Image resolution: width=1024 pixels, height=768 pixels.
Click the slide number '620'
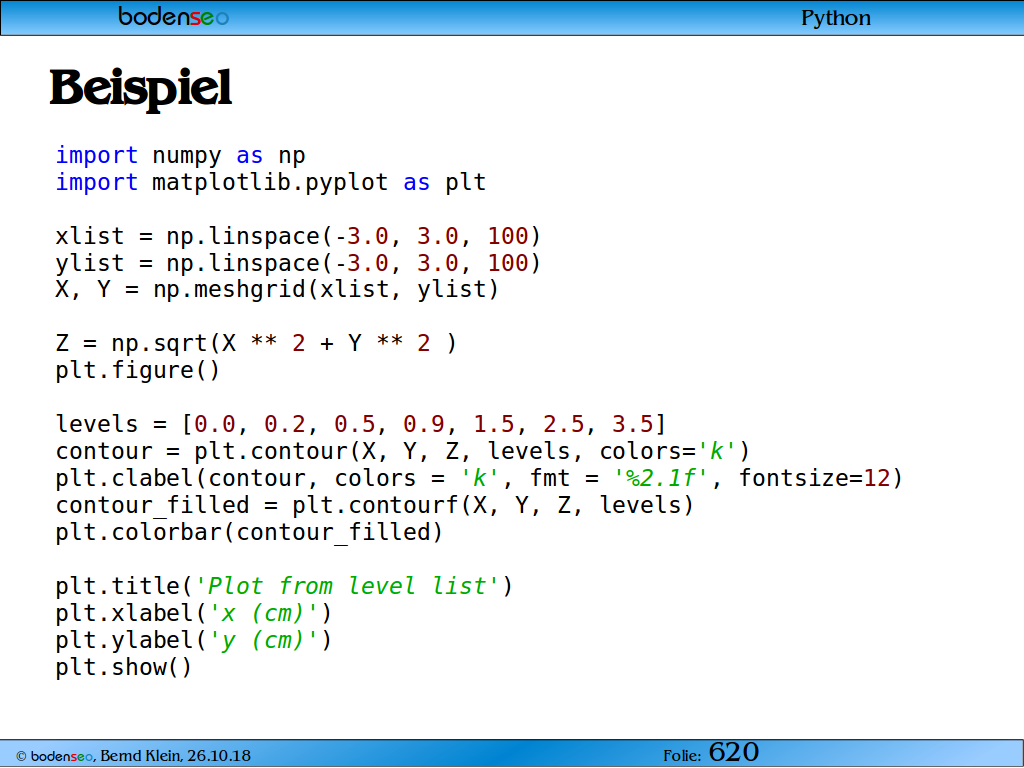(x=733, y=752)
